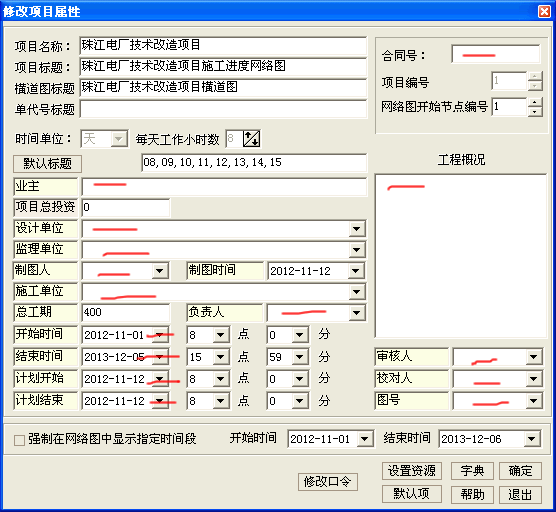
Task: Click the 默认标题 button
Action: tap(48, 164)
